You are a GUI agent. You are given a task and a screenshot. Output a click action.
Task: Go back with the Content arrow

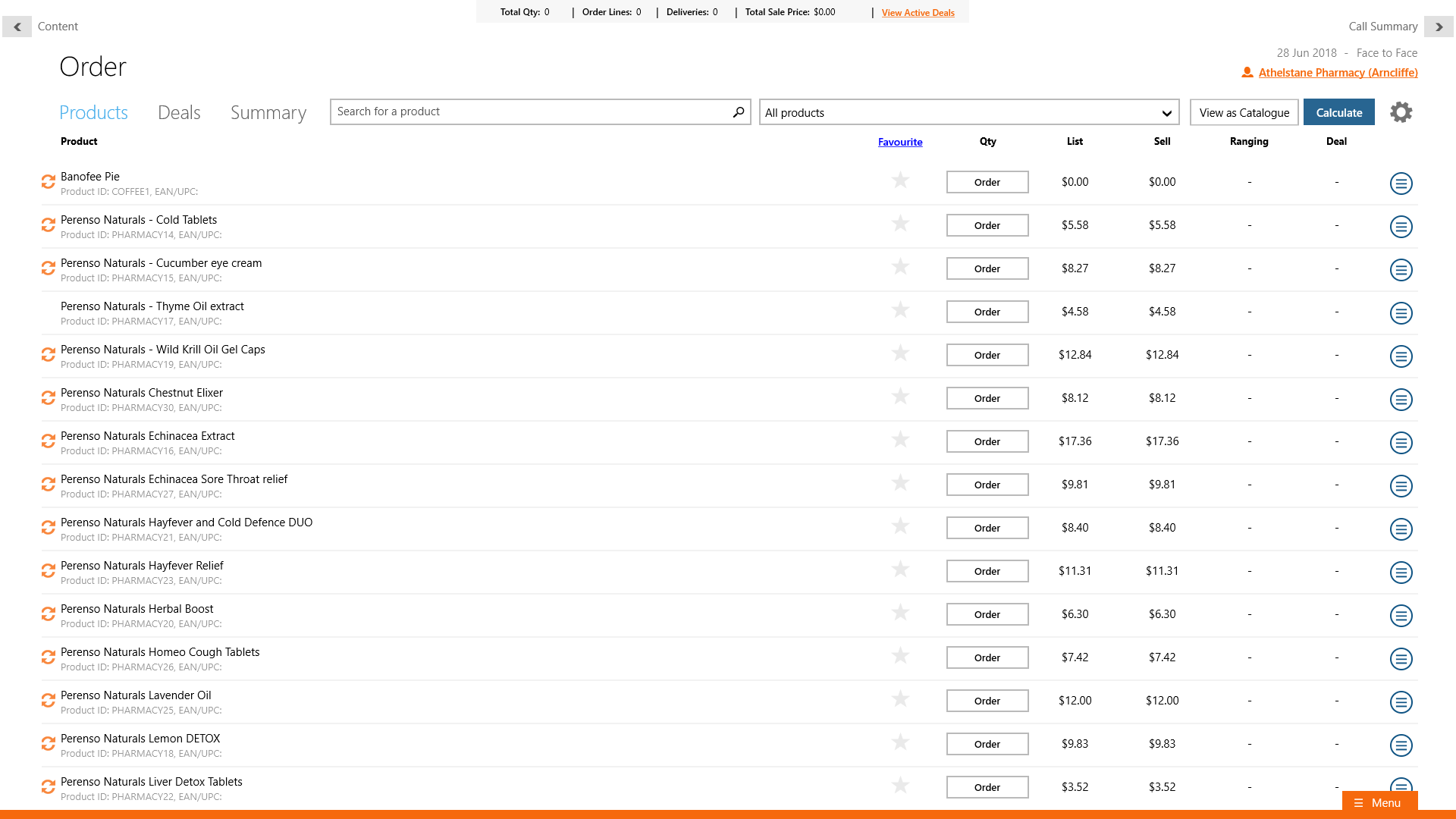17,27
